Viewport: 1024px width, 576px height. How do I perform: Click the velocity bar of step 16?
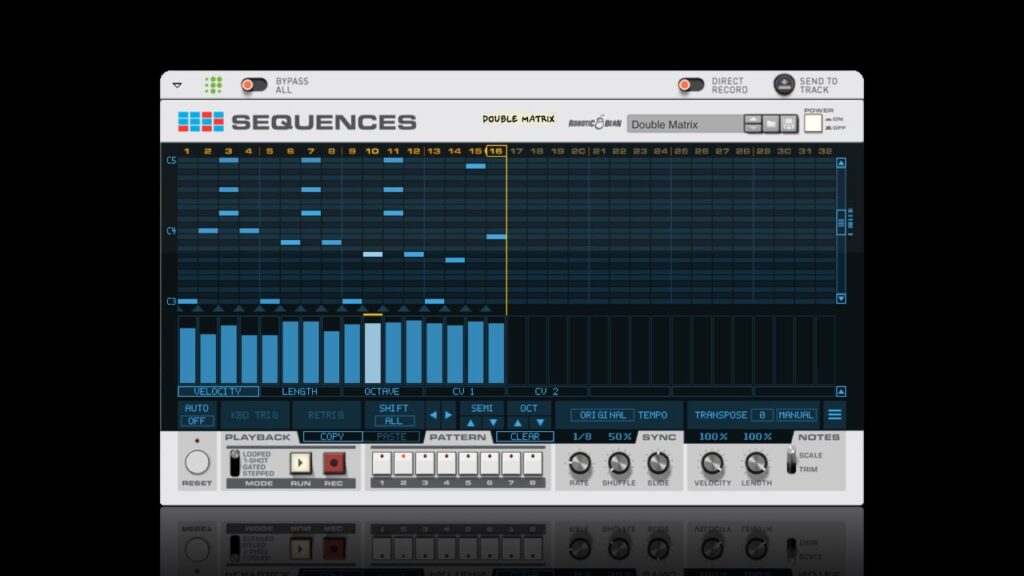click(496, 353)
